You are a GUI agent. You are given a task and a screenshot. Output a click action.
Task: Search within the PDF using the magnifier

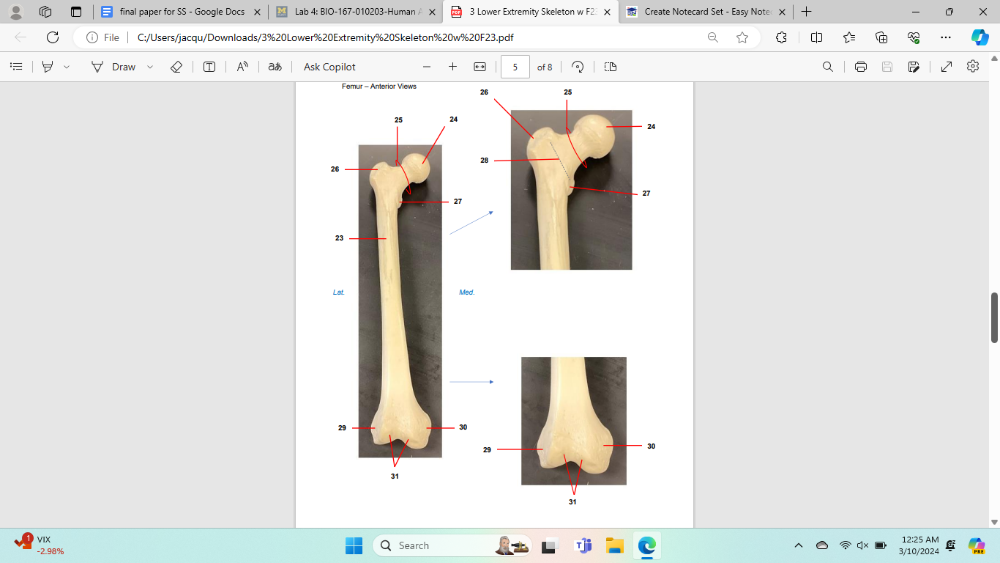[827, 67]
